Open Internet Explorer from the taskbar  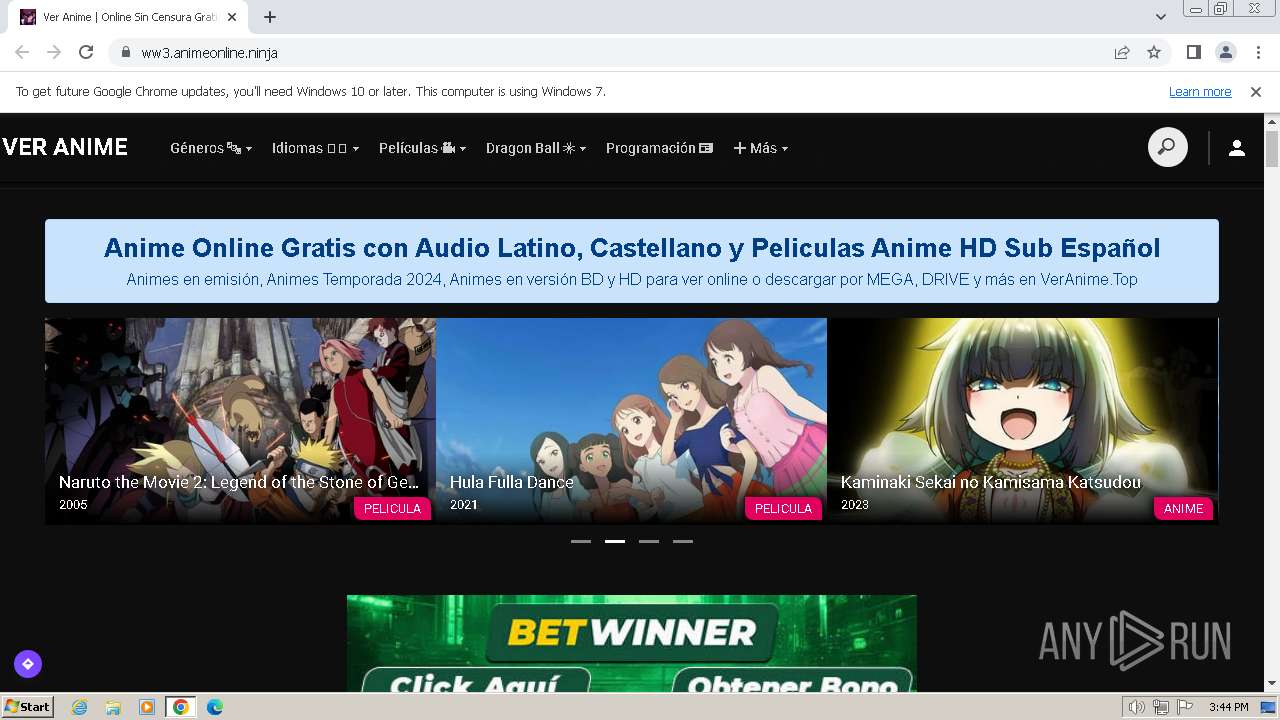click(79, 707)
